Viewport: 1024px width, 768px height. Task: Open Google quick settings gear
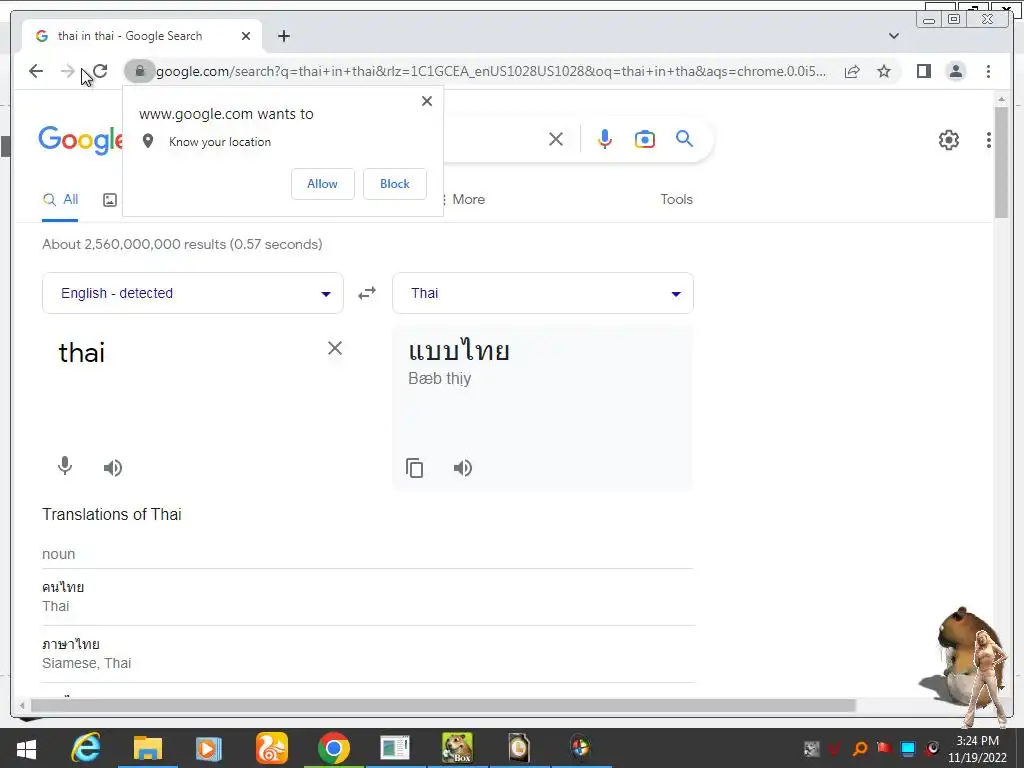948,140
